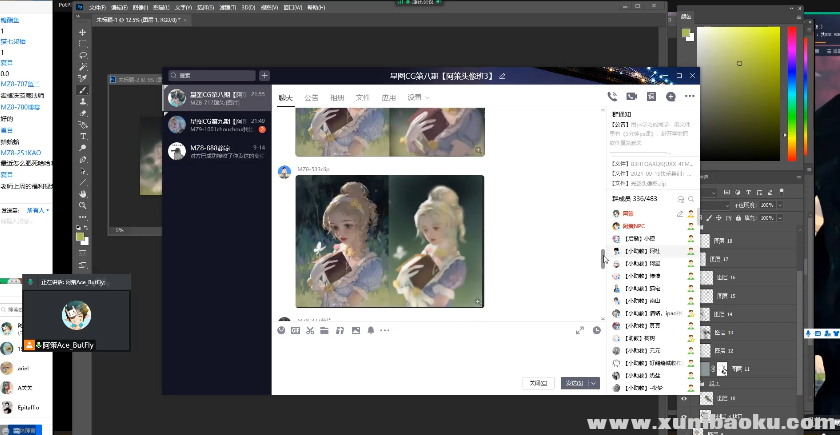
Task: Click the Close button next to Send
Action: (x=539, y=382)
